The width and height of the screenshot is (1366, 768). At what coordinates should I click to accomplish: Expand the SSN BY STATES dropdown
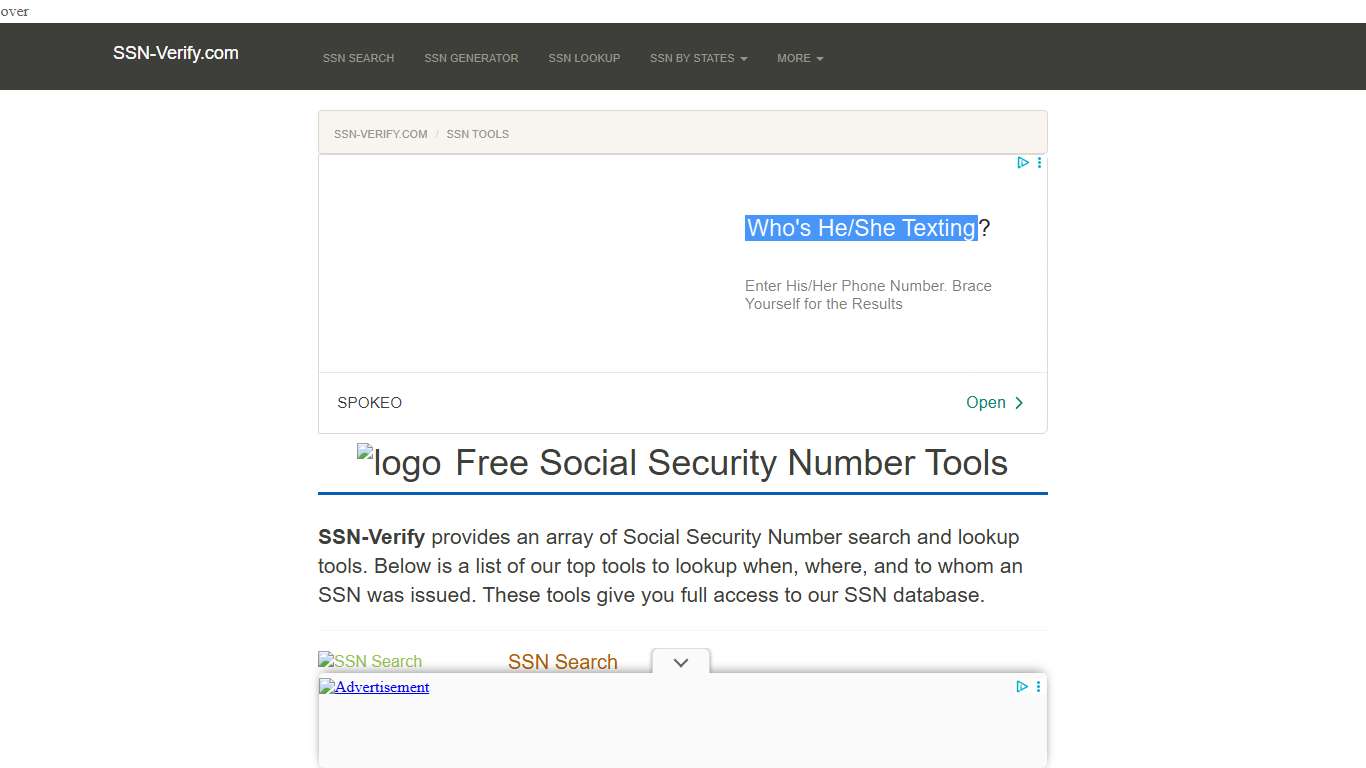point(698,58)
